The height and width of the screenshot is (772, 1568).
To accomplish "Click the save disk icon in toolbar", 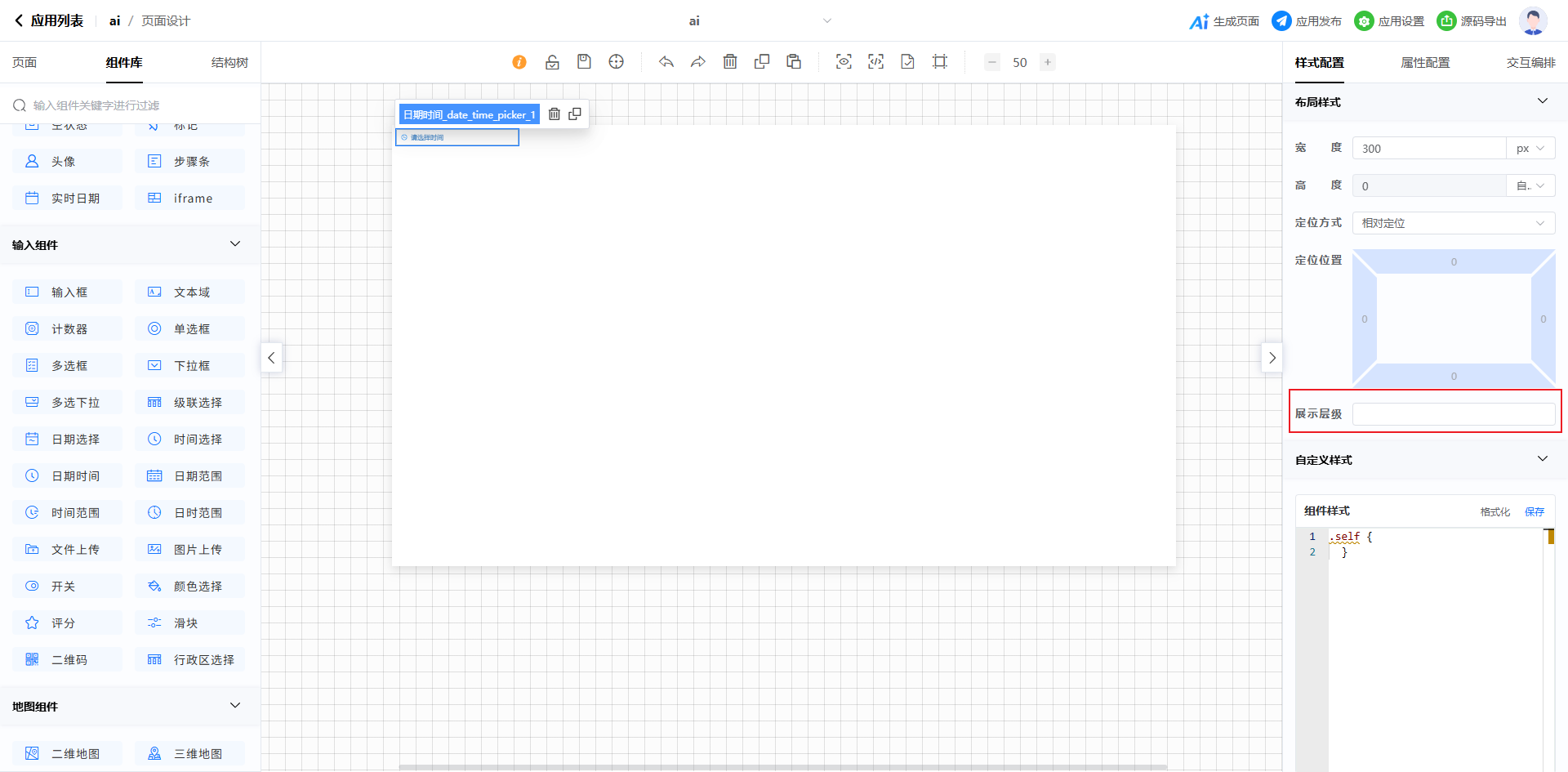I will [584, 62].
